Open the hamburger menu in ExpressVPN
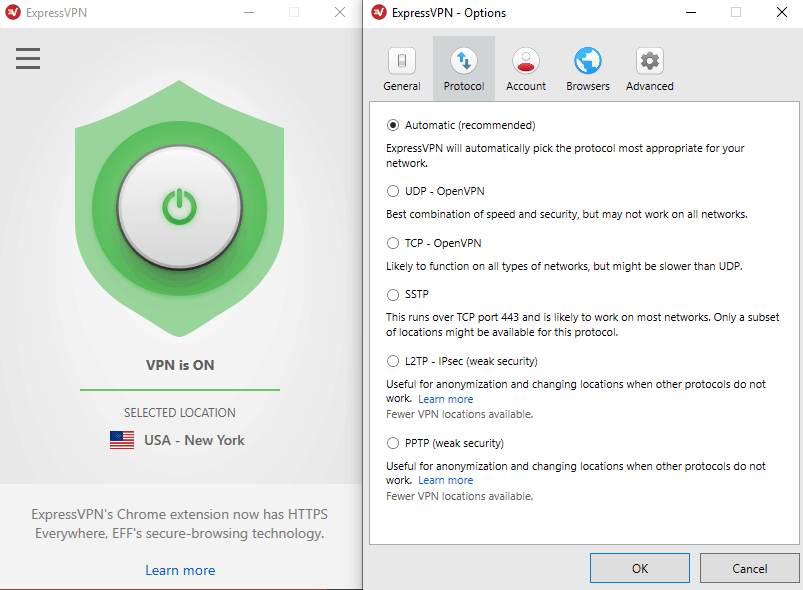Viewport: 803px width, 590px height. coord(28,58)
